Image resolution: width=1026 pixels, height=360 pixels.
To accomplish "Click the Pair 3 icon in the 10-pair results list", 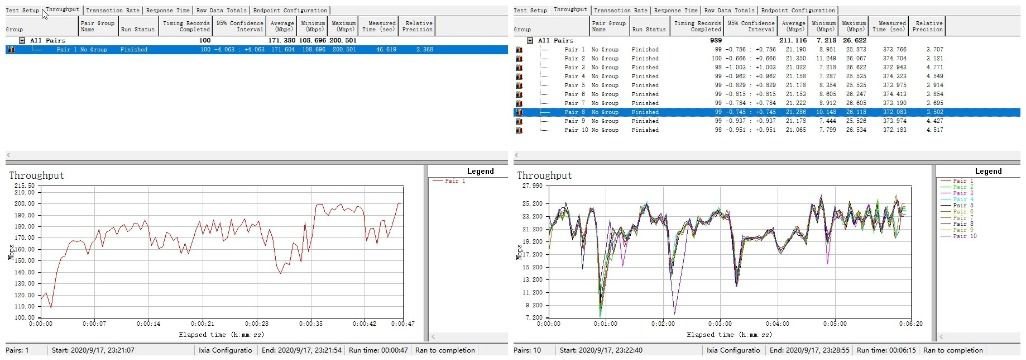I will point(519,67).
